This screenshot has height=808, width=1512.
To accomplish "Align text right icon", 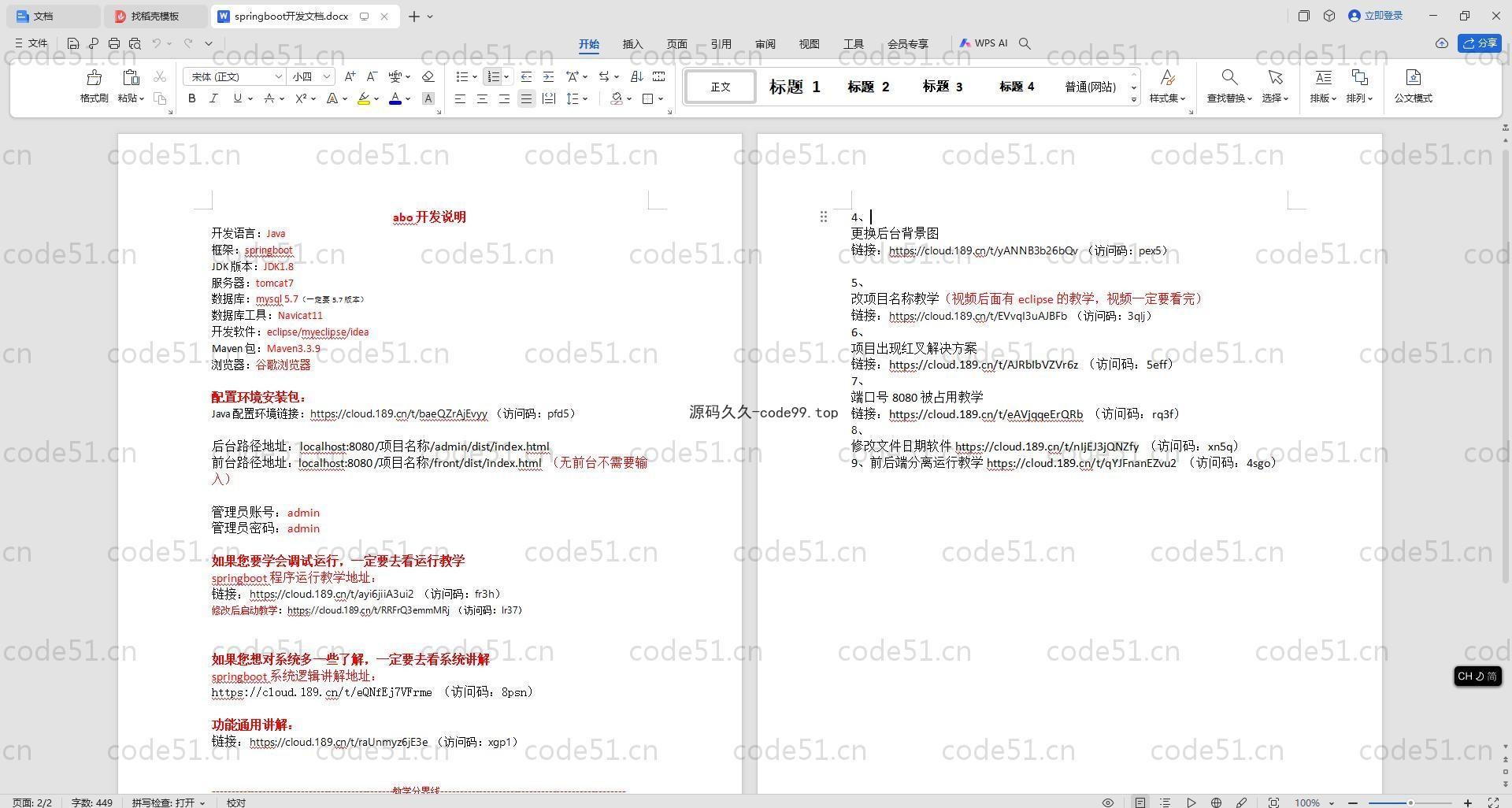I will coord(504,98).
